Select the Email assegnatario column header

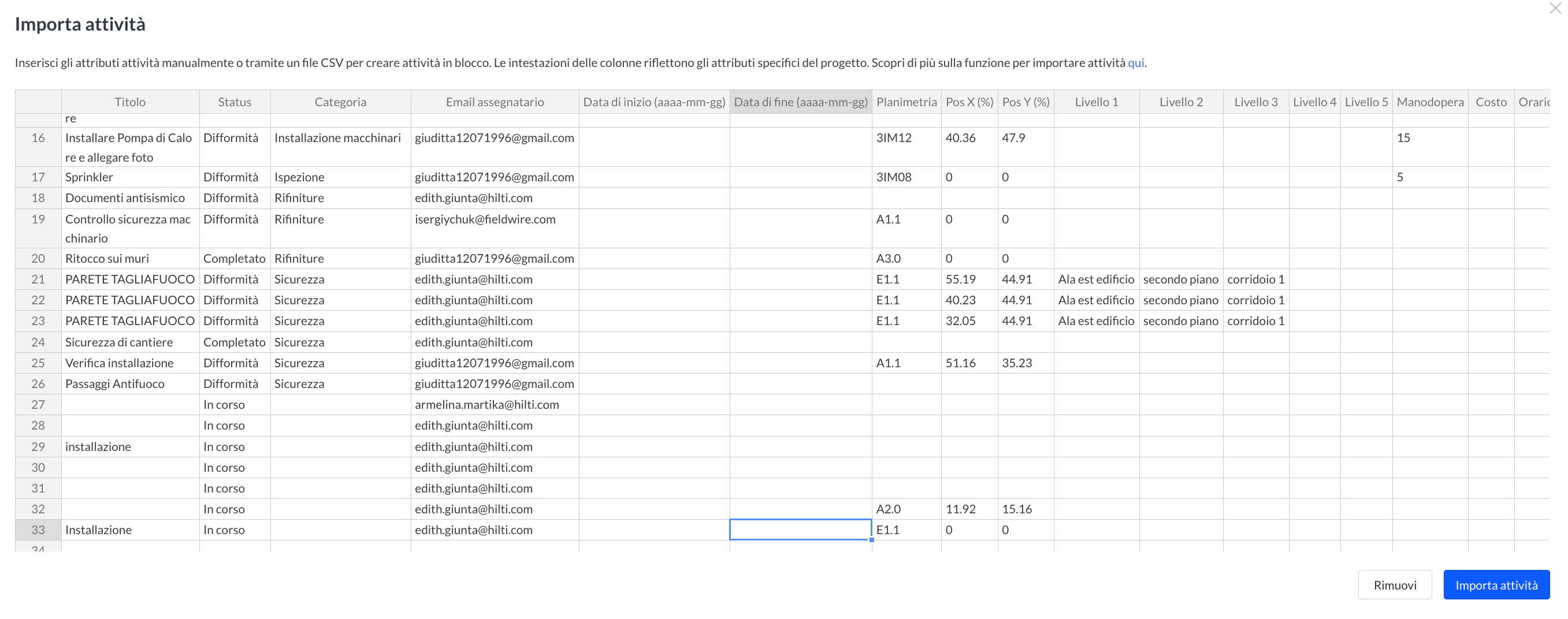click(495, 102)
